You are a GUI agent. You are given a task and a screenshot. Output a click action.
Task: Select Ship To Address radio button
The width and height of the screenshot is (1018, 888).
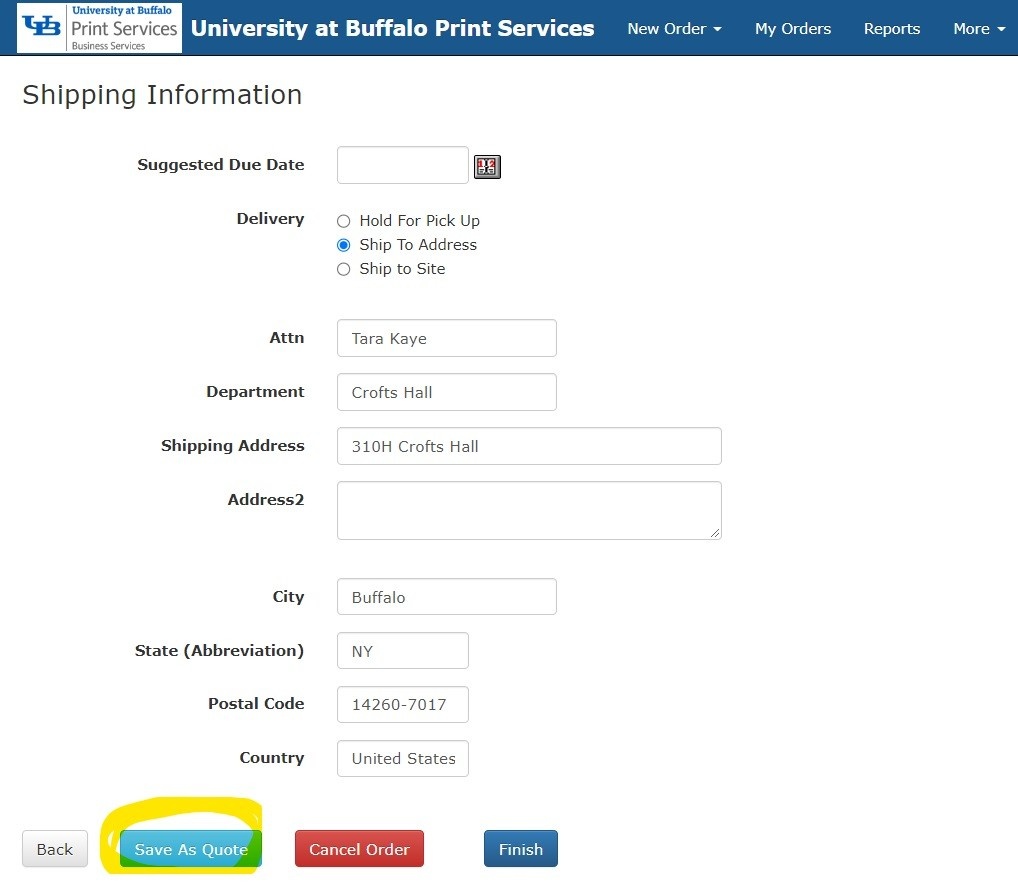[344, 245]
